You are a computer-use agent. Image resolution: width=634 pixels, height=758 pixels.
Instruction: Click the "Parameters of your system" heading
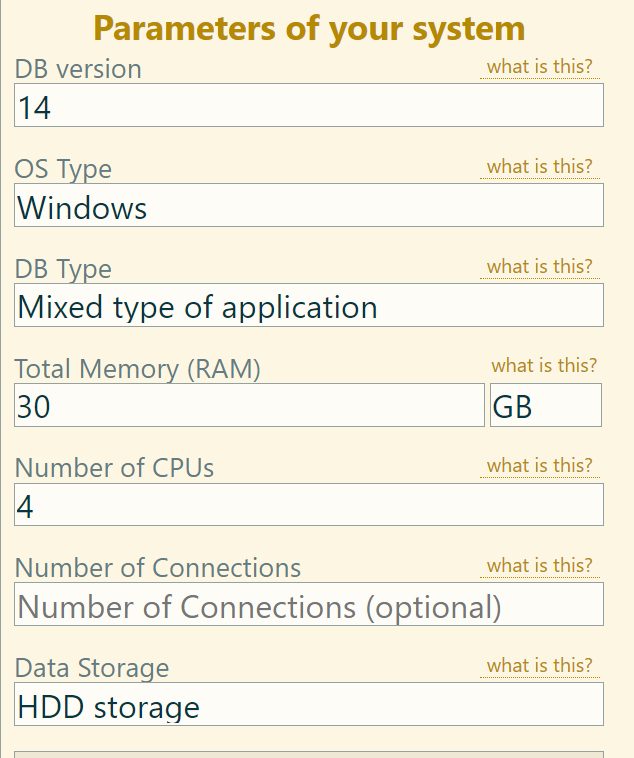pyautogui.click(x=309, y=28)
